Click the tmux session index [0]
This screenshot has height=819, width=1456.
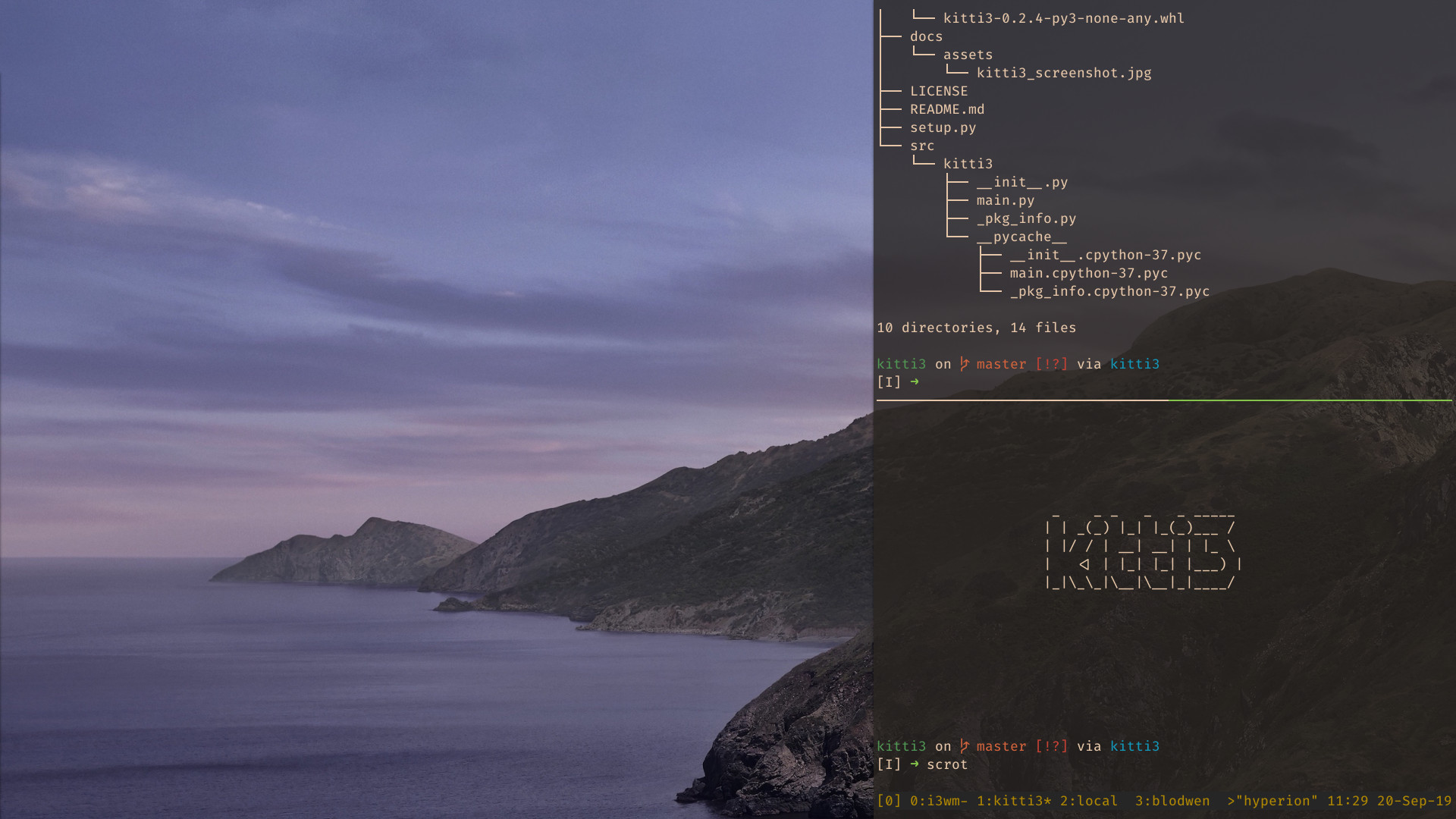(889, 801)
